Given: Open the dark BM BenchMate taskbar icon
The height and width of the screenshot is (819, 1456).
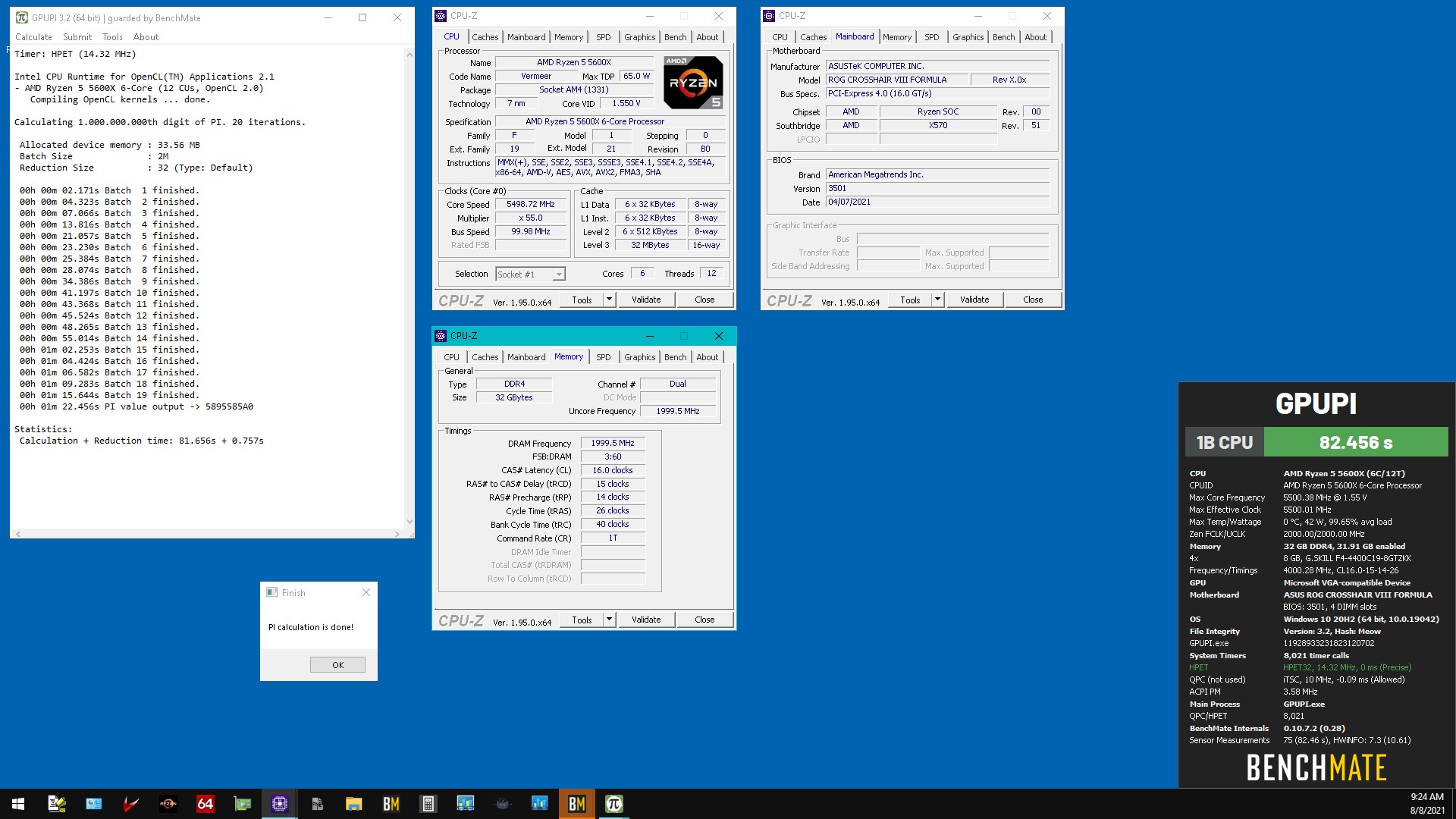Looking at the screenshot, I should [391, 804].
